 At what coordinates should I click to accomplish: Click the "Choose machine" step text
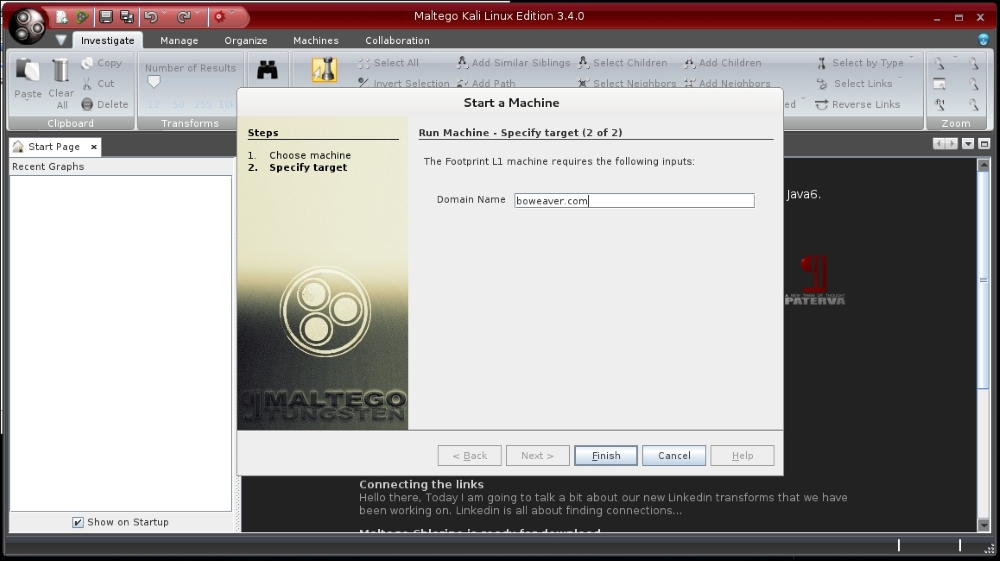(310, 156)
